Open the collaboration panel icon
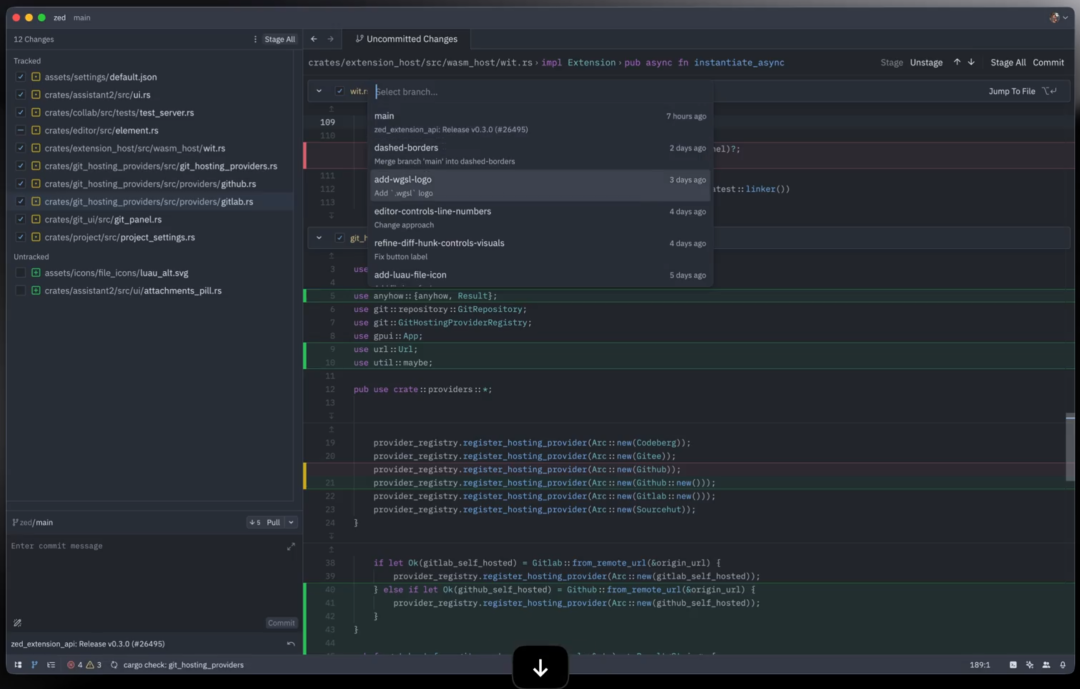This screenshot has height=689, width=1080. 1046,665
